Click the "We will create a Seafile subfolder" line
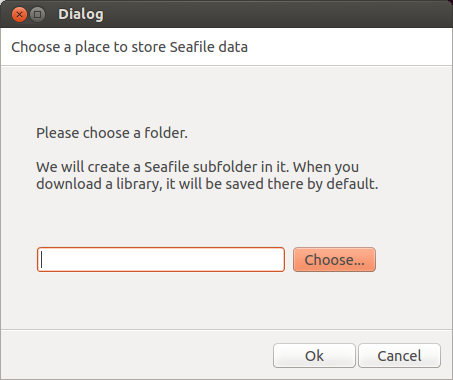The width and height of the screenshot is (453, 380). coord(197,167)
